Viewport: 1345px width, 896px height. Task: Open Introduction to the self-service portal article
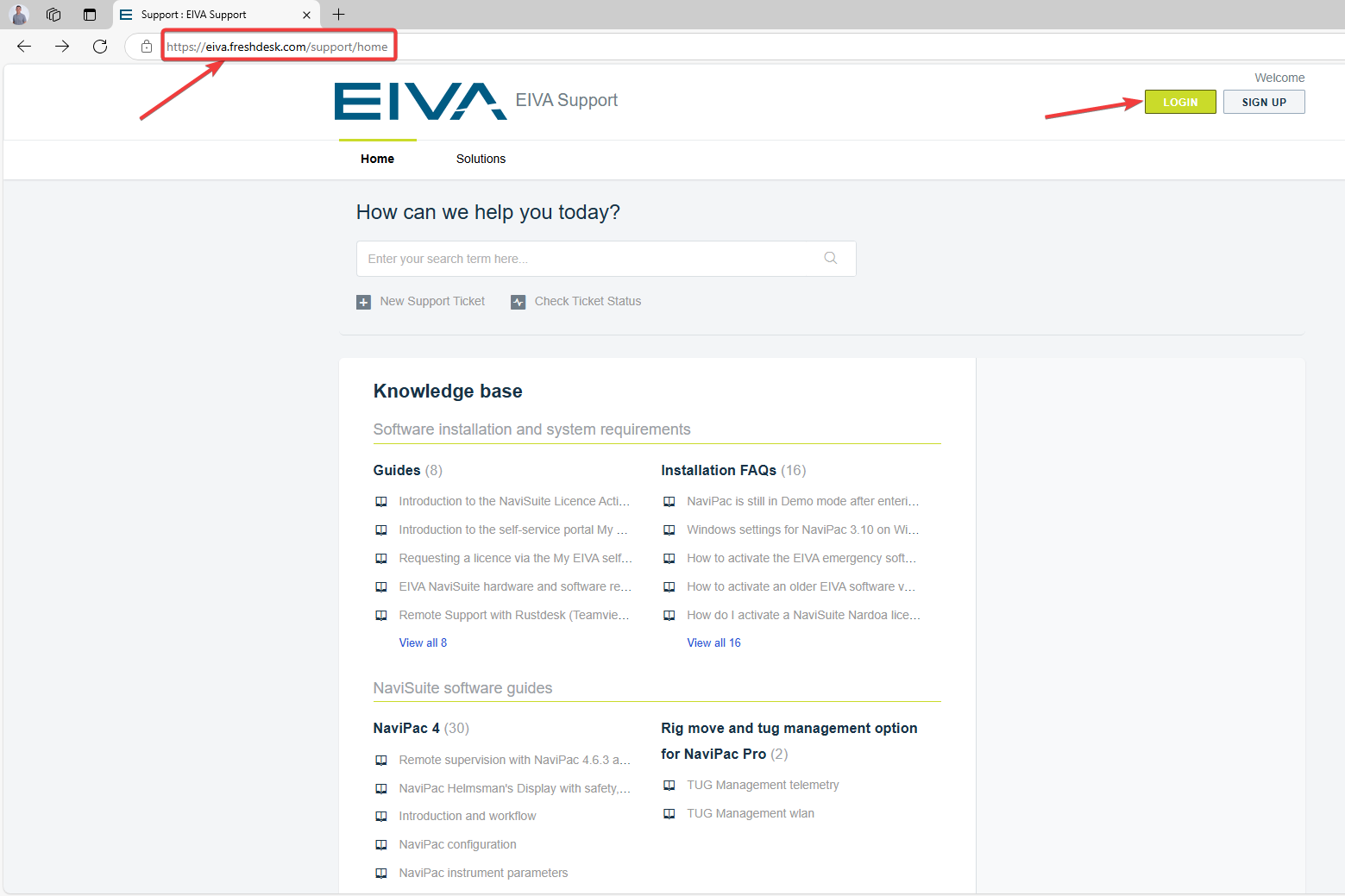(x=513, y=529)
